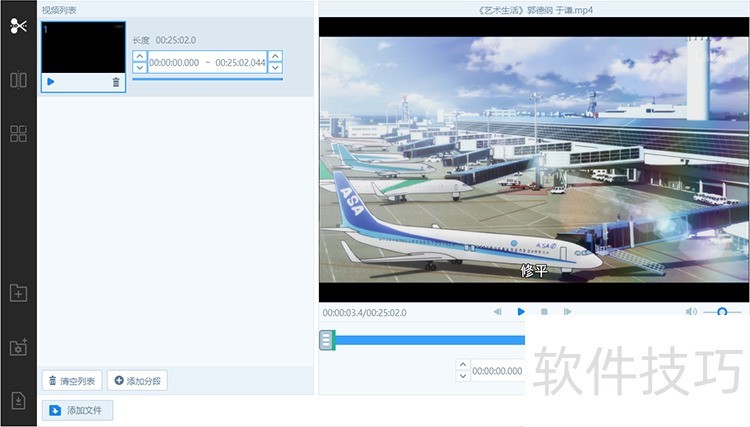This screenshot has width=750, height=427.
Task: Increase the segment start time with up arrow
Action: pyautogui.click(x=139, y=56)
